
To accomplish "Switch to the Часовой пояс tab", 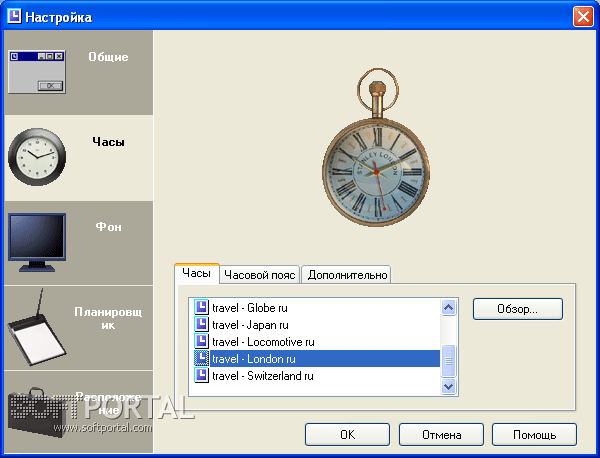I will pyautogui.click(x=260, y=275).
